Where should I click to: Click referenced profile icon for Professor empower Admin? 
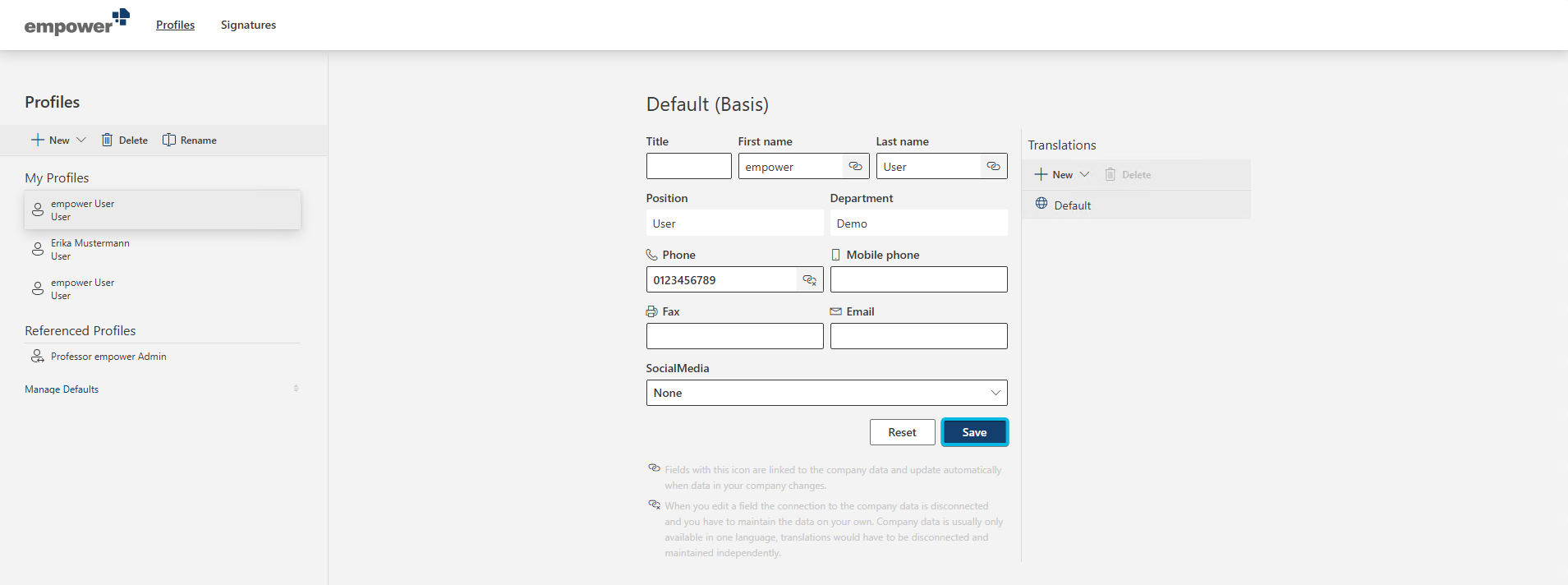[38, 356]
